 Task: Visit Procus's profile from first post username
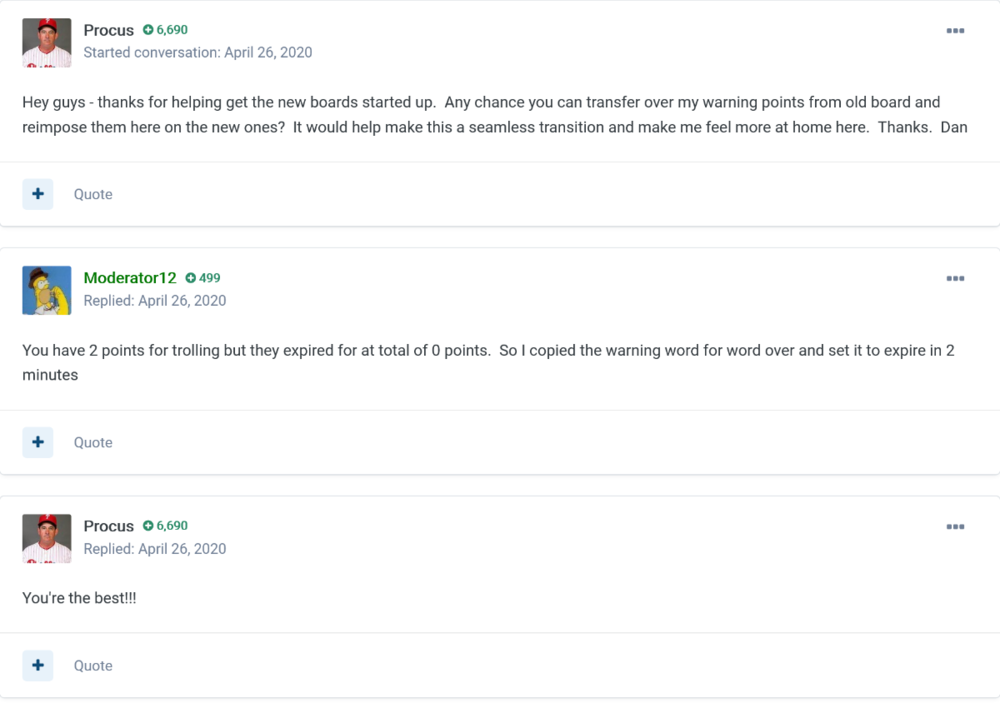(108, 30)
